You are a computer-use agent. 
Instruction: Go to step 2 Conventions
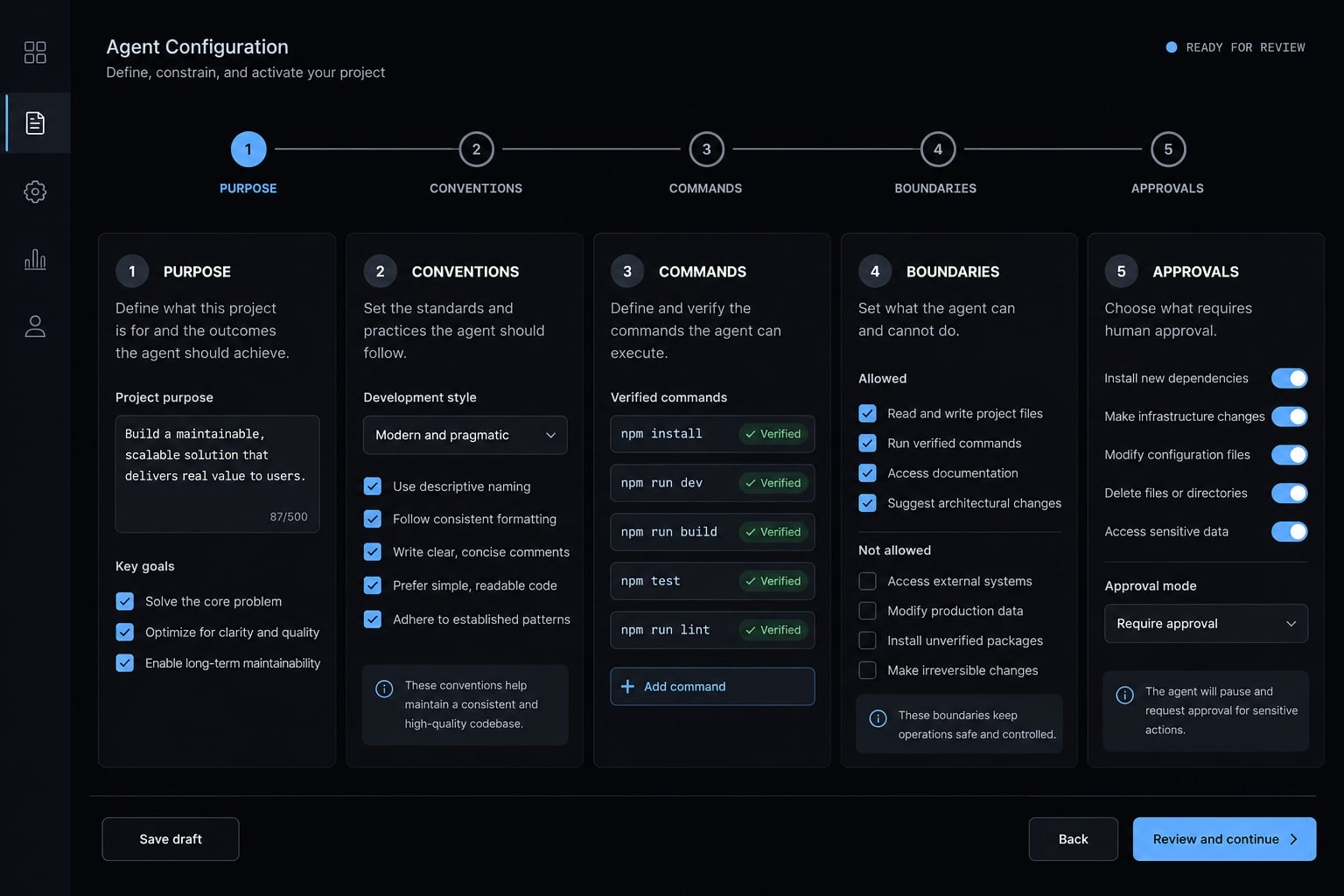point(476,150)
